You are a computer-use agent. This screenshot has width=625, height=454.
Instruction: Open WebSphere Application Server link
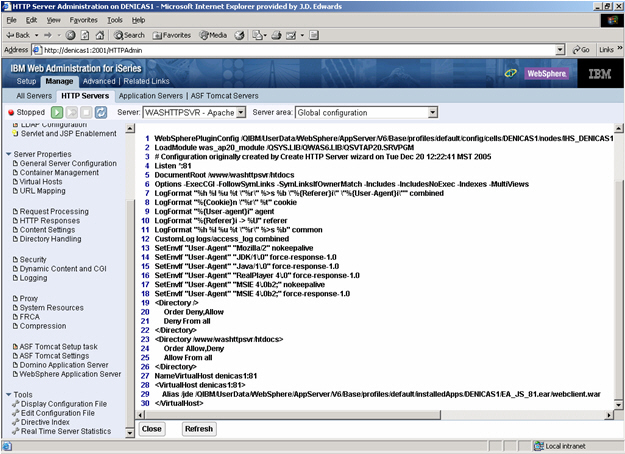pyautogui.click(x=70, y=374)
